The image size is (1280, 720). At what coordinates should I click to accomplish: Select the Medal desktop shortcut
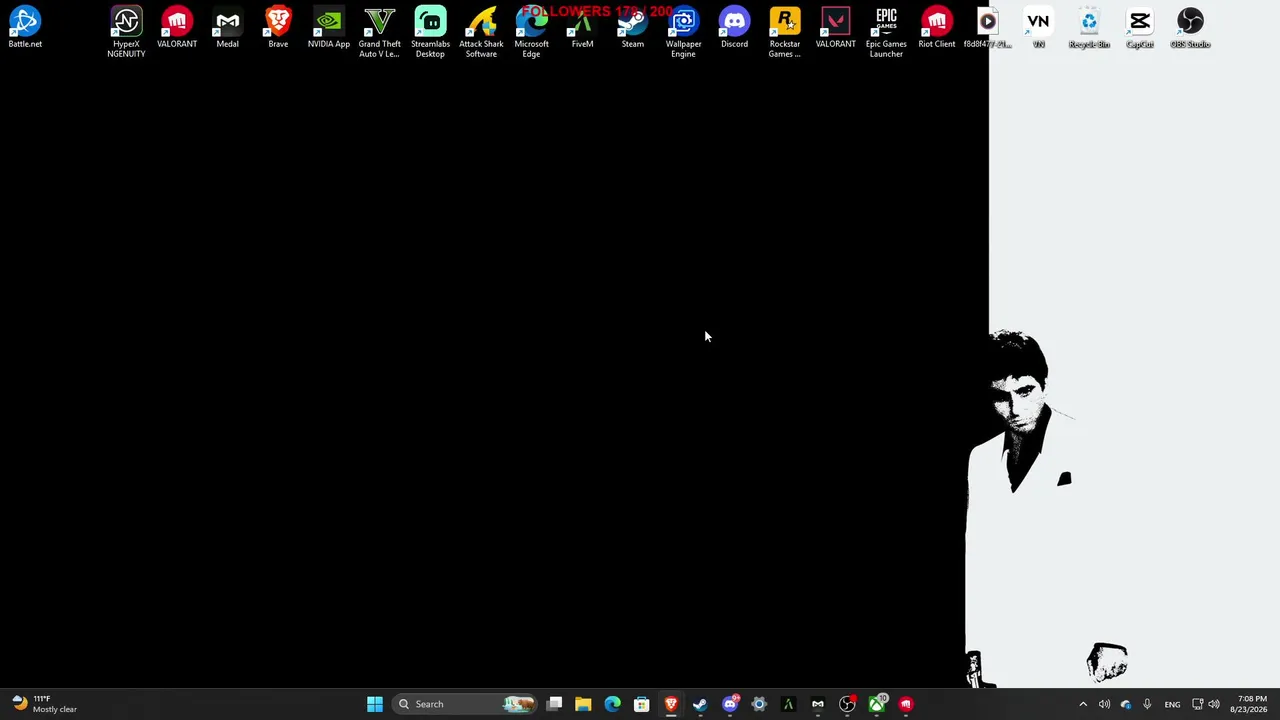coord(228,28)
